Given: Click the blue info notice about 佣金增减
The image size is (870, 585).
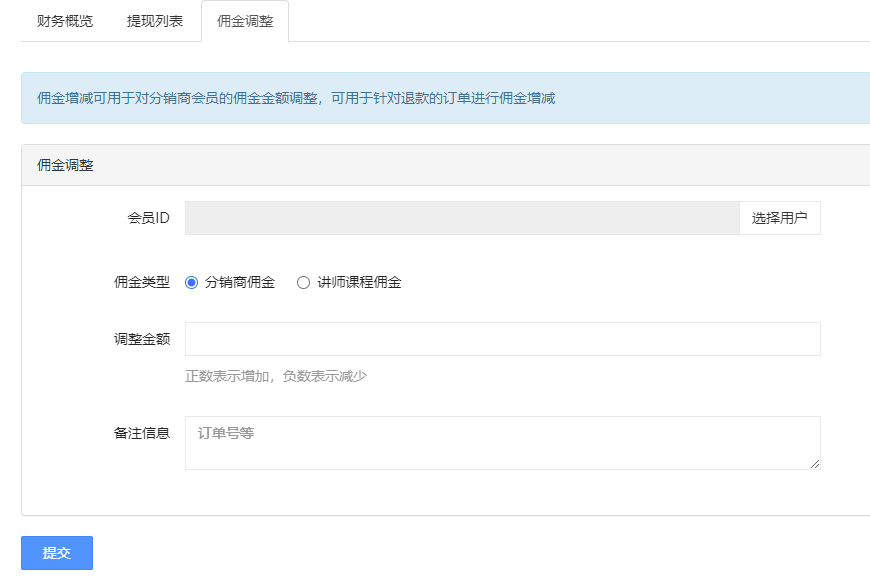Looking at the screenshot, I should (x=446, y=98).
